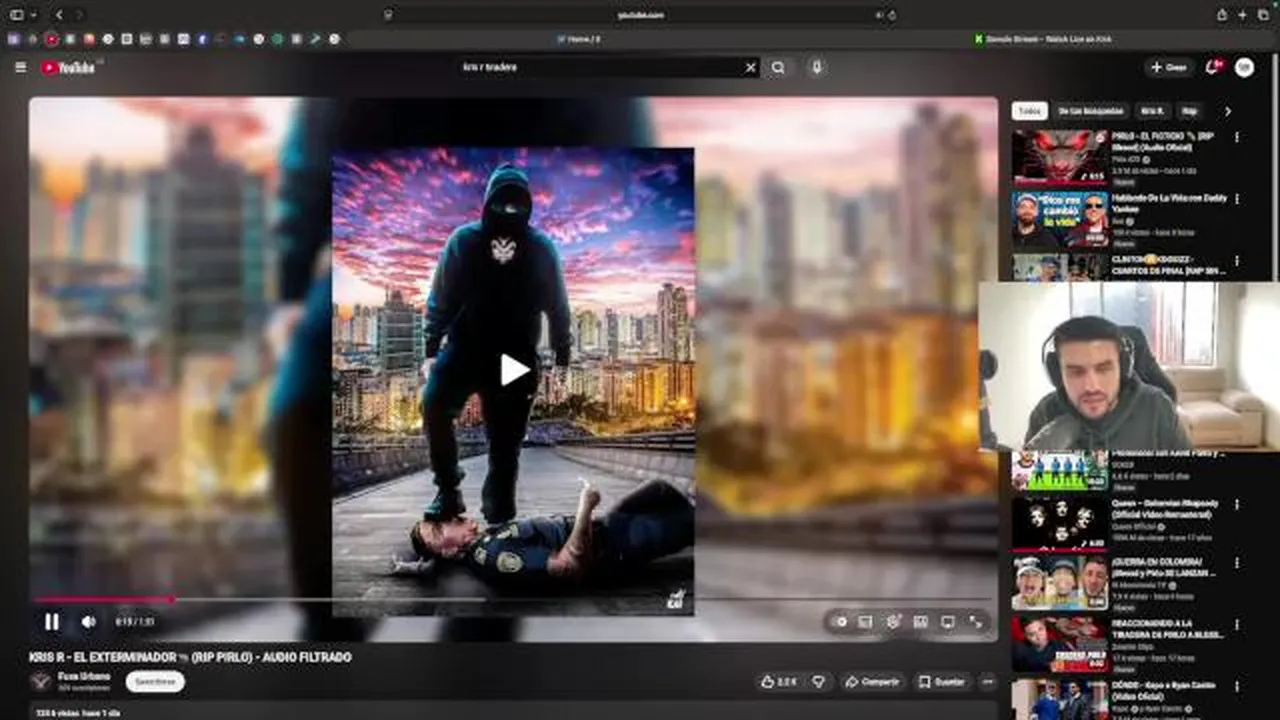Toggle the browser sidebar icon
1280x720 pixels.
16,14
